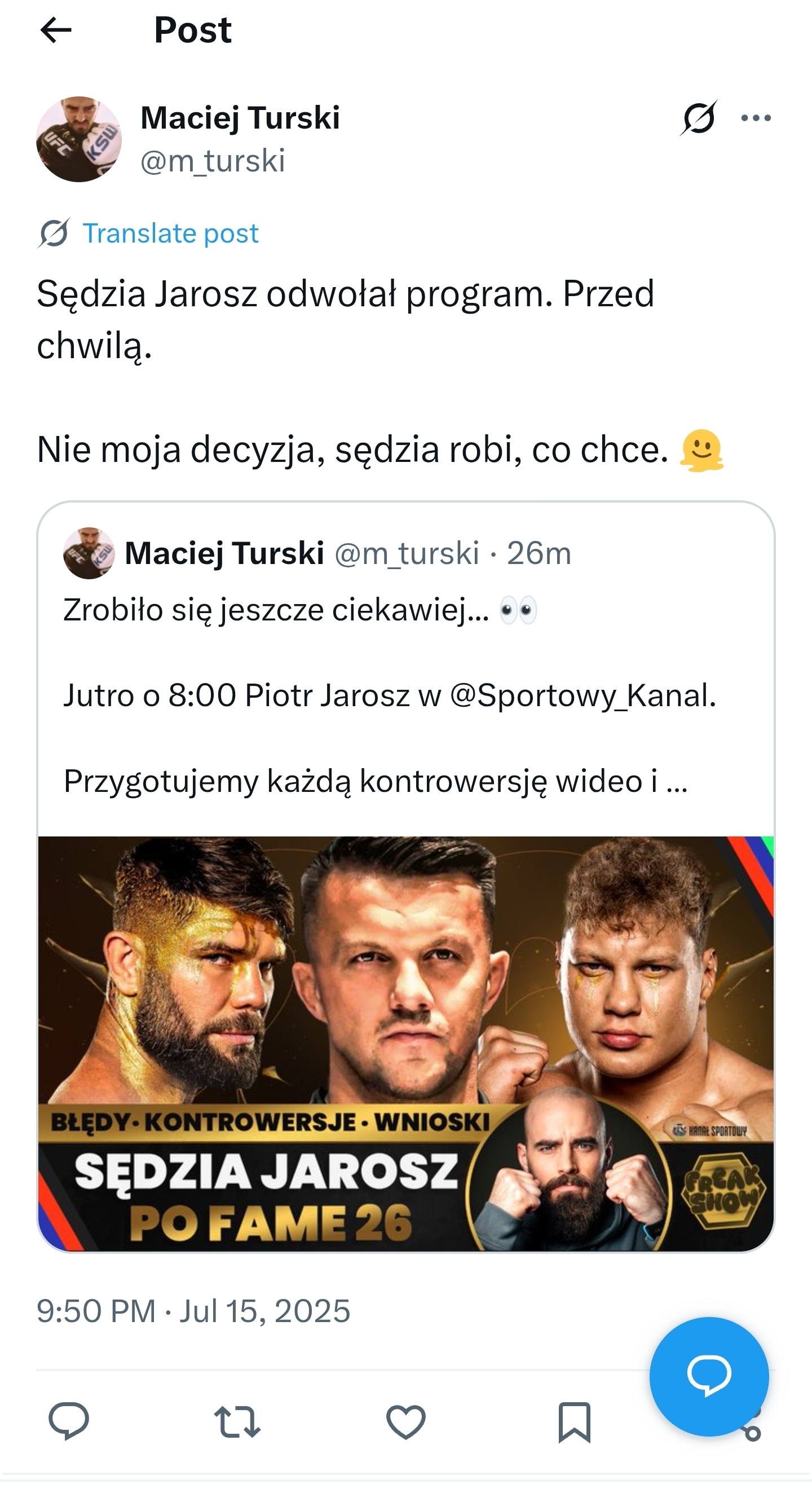Open the quoted post's preview image
The height and width of the screenshot is (1493, 812).
pyautogui.click(x=405, y=1043)
